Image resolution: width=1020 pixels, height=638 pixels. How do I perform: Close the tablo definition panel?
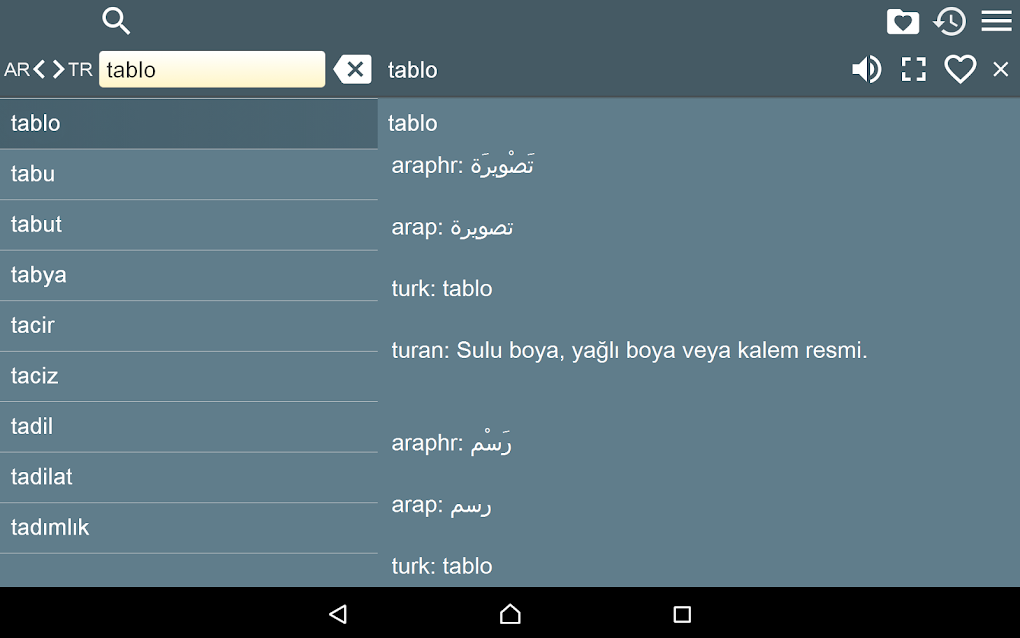1000,69
